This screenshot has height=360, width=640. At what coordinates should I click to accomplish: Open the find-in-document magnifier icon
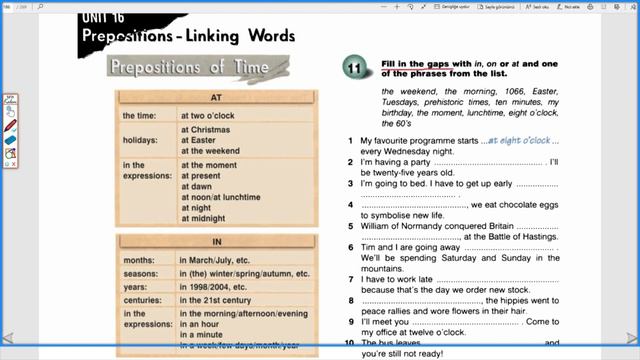(x=40, y=7)
